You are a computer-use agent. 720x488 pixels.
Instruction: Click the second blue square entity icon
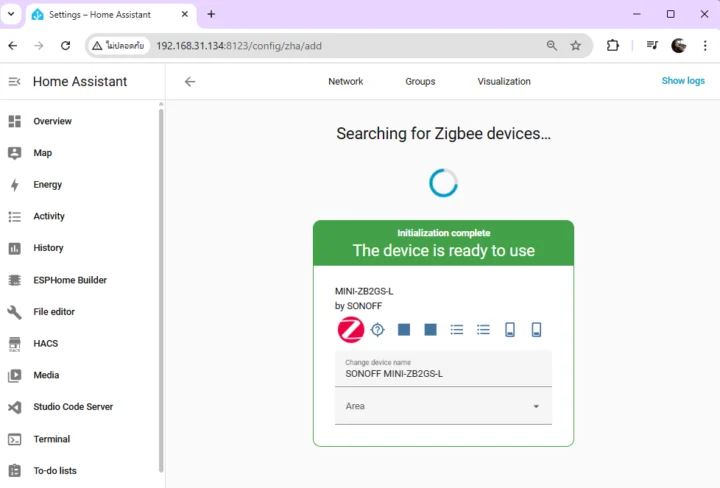tap(430, 330)
